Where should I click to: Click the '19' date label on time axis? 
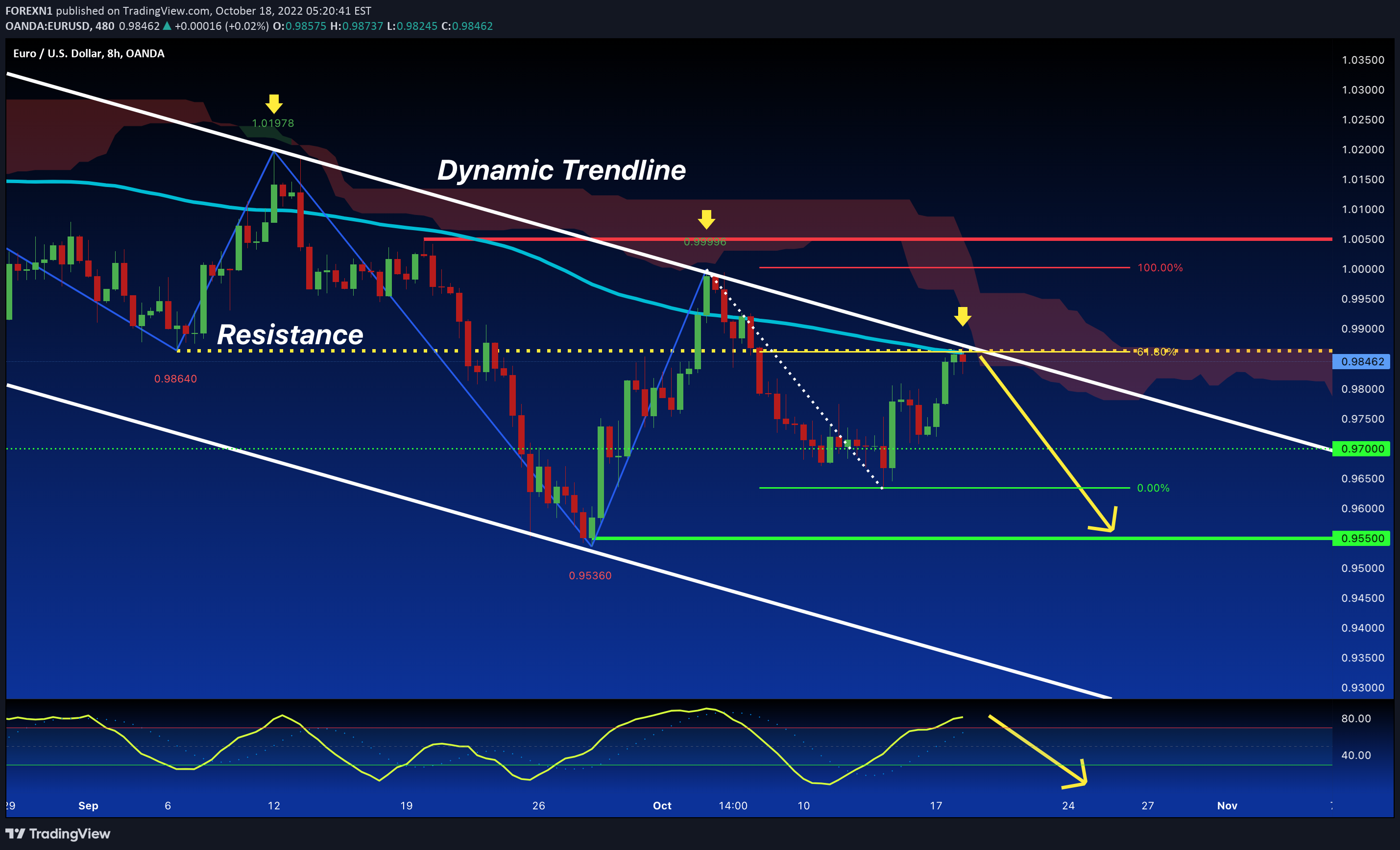[406, 806]
